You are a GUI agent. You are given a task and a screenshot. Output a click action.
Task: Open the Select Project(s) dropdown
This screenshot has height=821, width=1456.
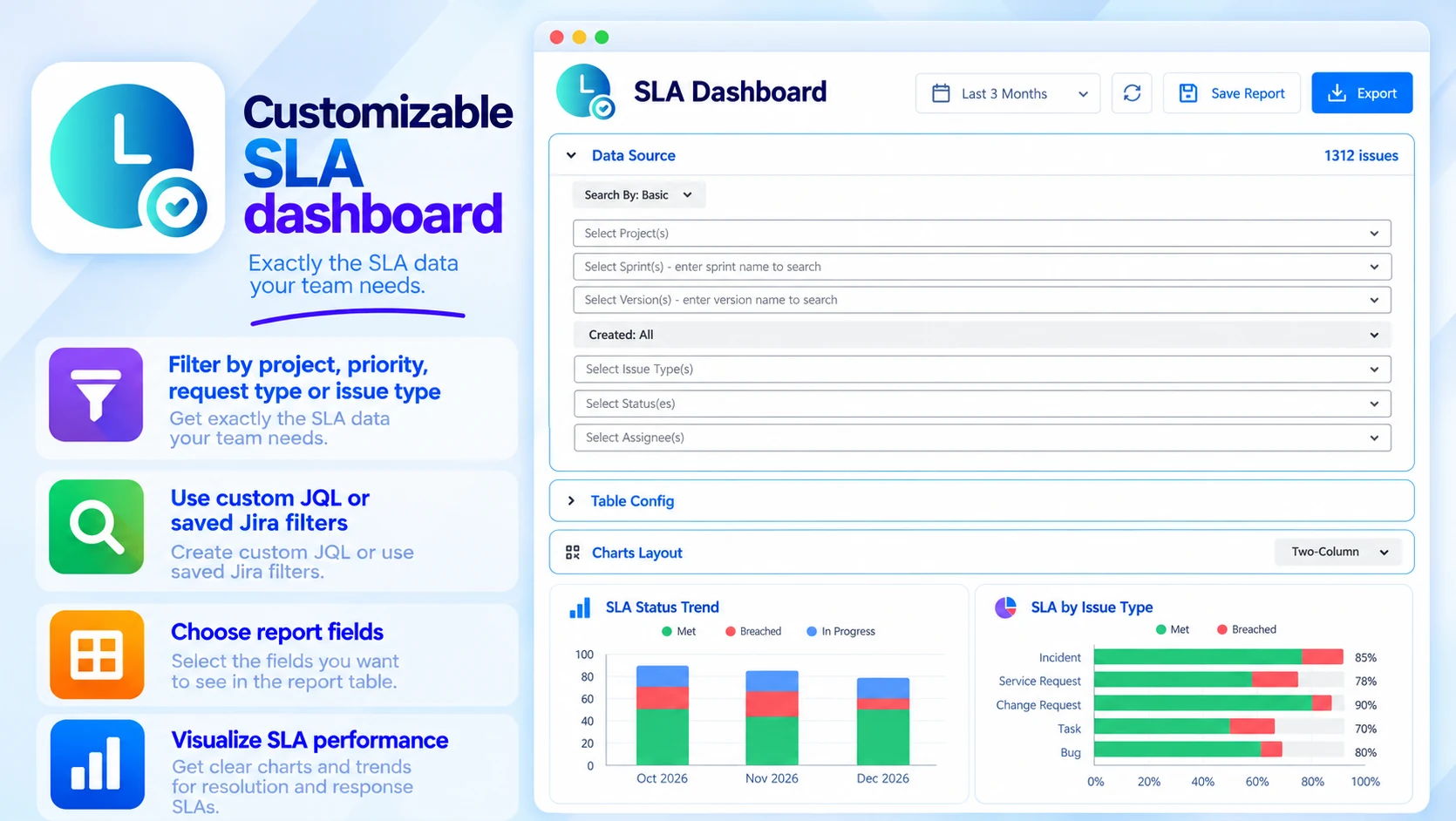click(982, 234)
